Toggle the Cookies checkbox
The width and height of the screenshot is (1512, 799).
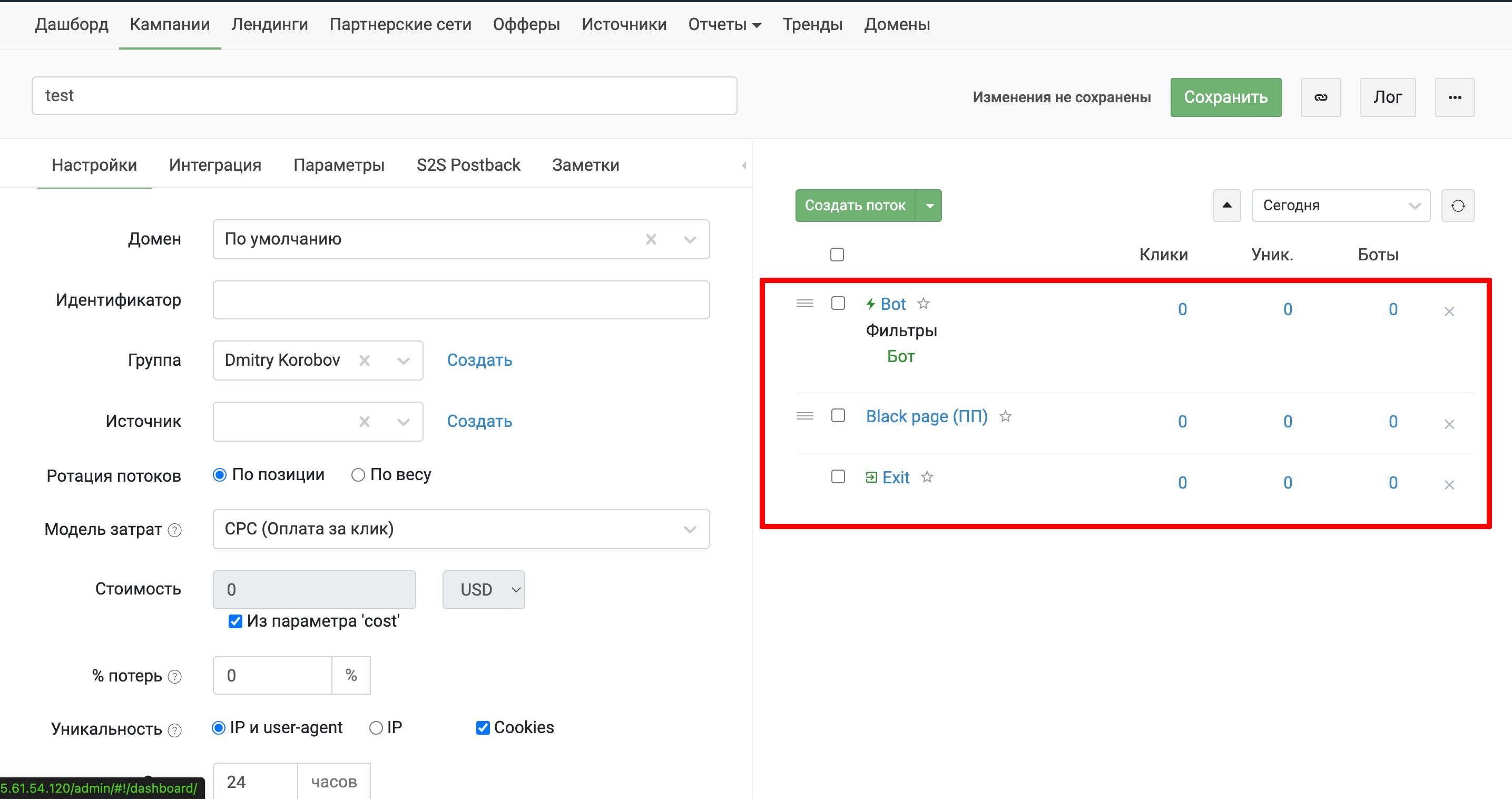click(x=483, y=728)
